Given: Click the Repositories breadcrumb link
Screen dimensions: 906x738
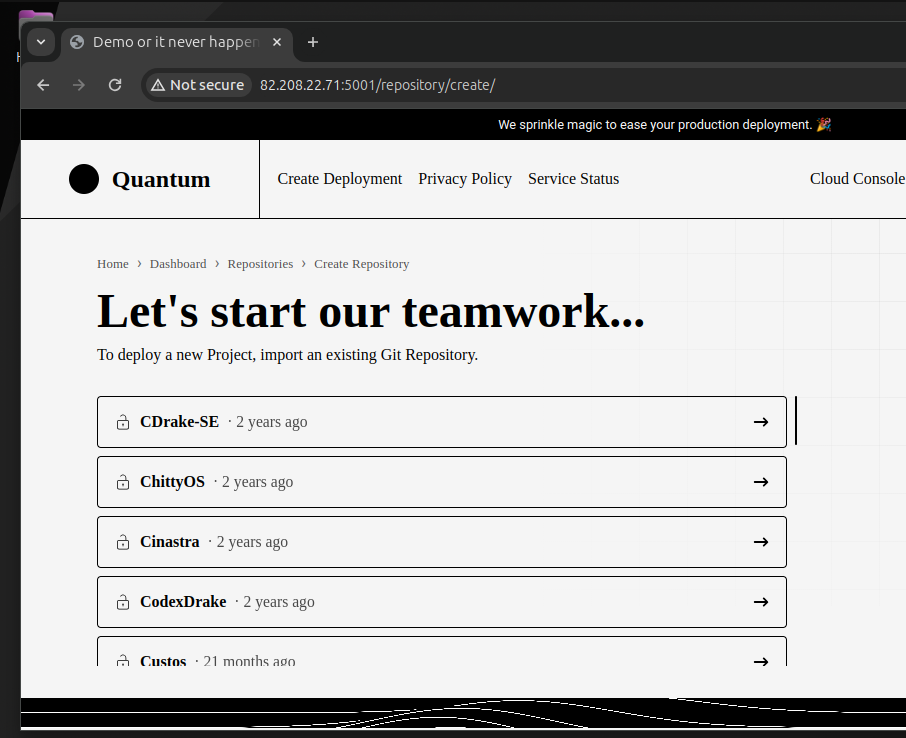Looking at the screenshot, I should click(x=260, y=263).
